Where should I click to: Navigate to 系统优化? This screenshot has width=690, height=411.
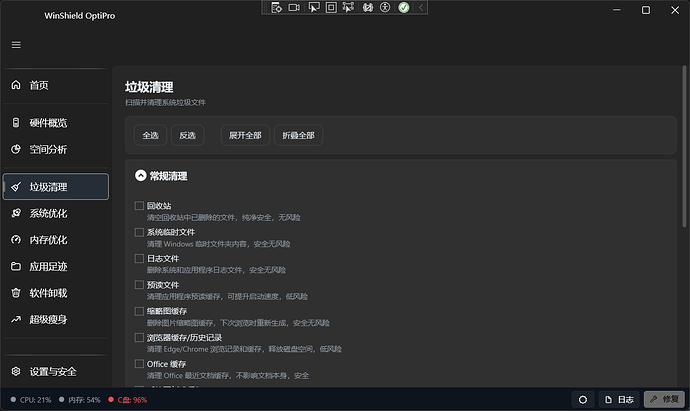point(55,213)
